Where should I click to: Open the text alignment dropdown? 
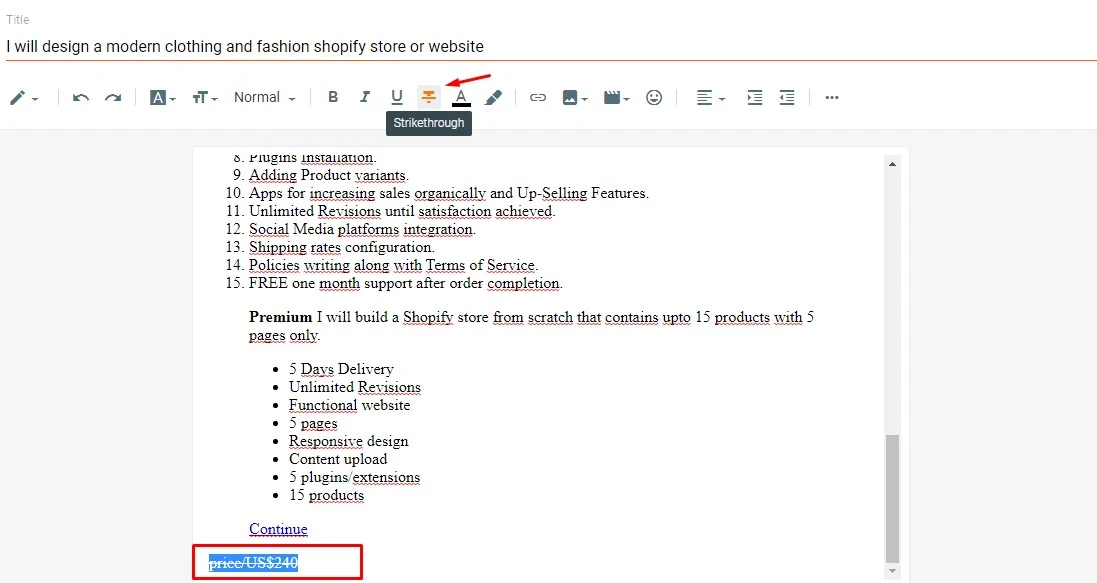(x=710, y=98)
